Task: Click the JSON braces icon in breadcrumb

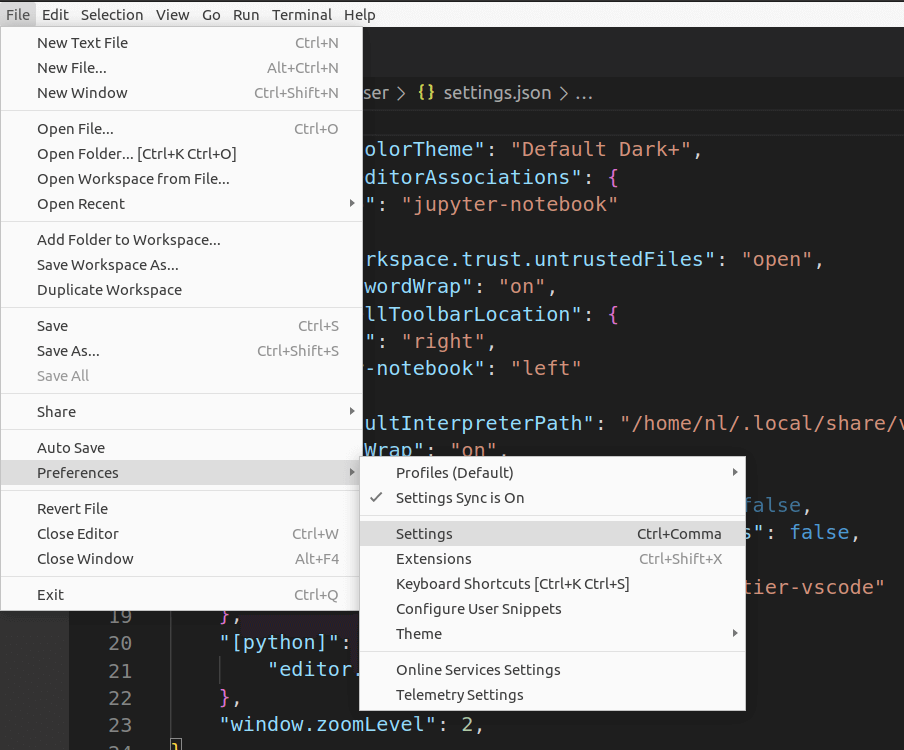Action: click(x=426, y=92)
